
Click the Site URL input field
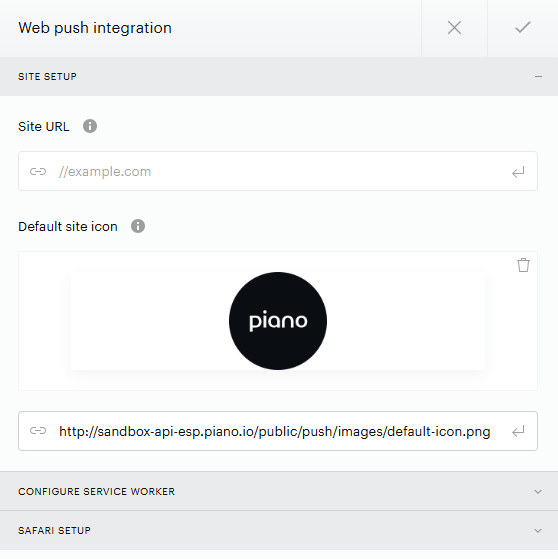click(278, 171)
